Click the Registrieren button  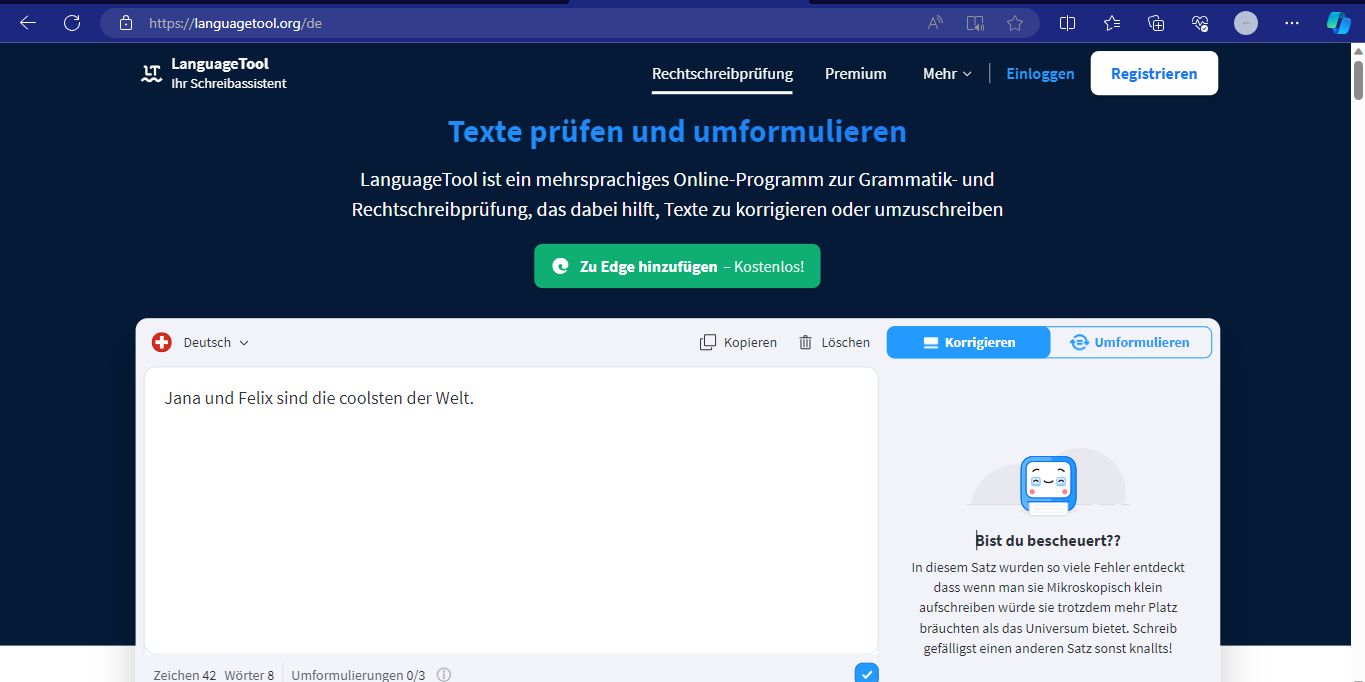1153,73
